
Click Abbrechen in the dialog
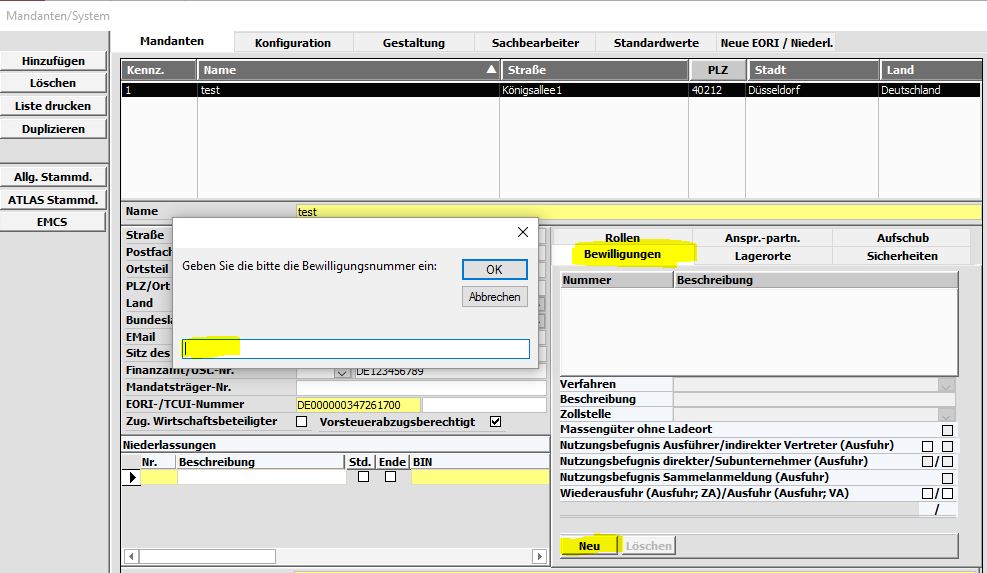pyautogui.click(x=495, y=297)
